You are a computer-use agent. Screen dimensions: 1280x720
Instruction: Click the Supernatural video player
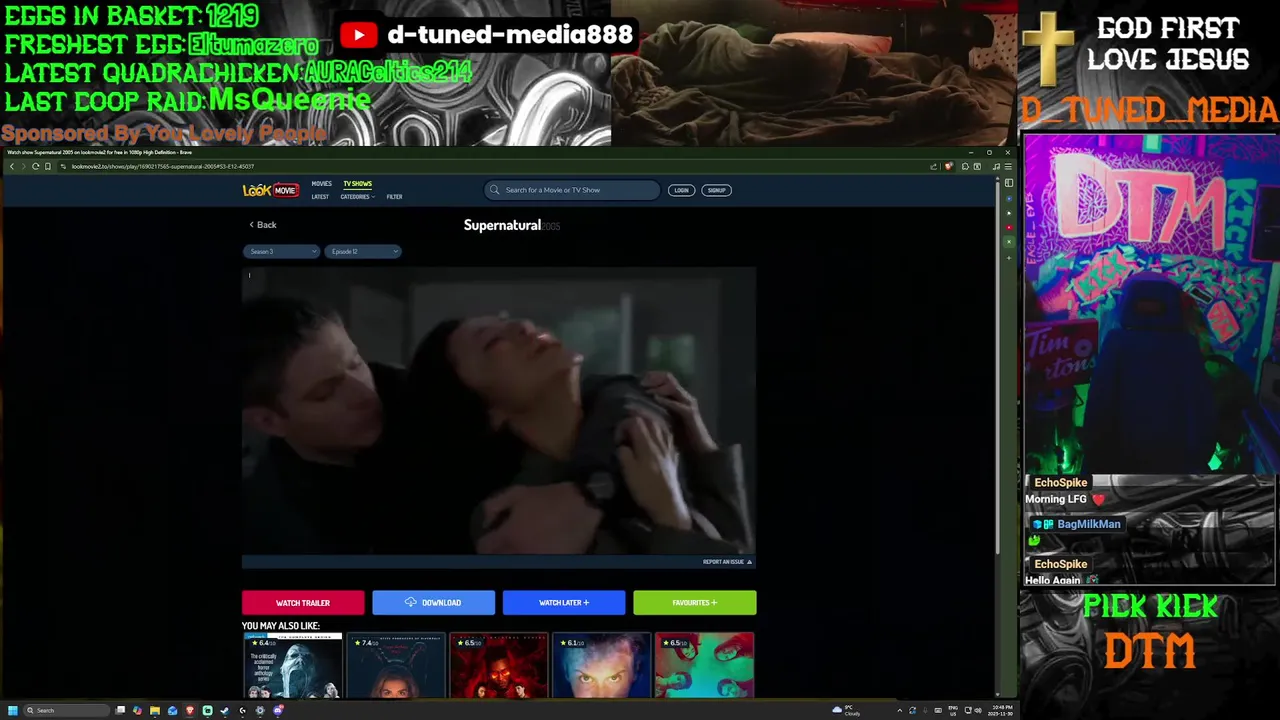498,410
